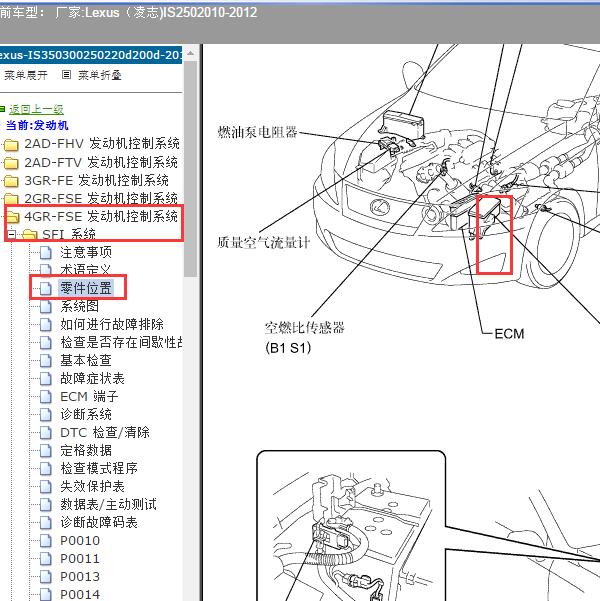Open the DTC 检查/清除 page
This screenshot has height=601, width=600.
pyautogui.click(x=105, y=432)
